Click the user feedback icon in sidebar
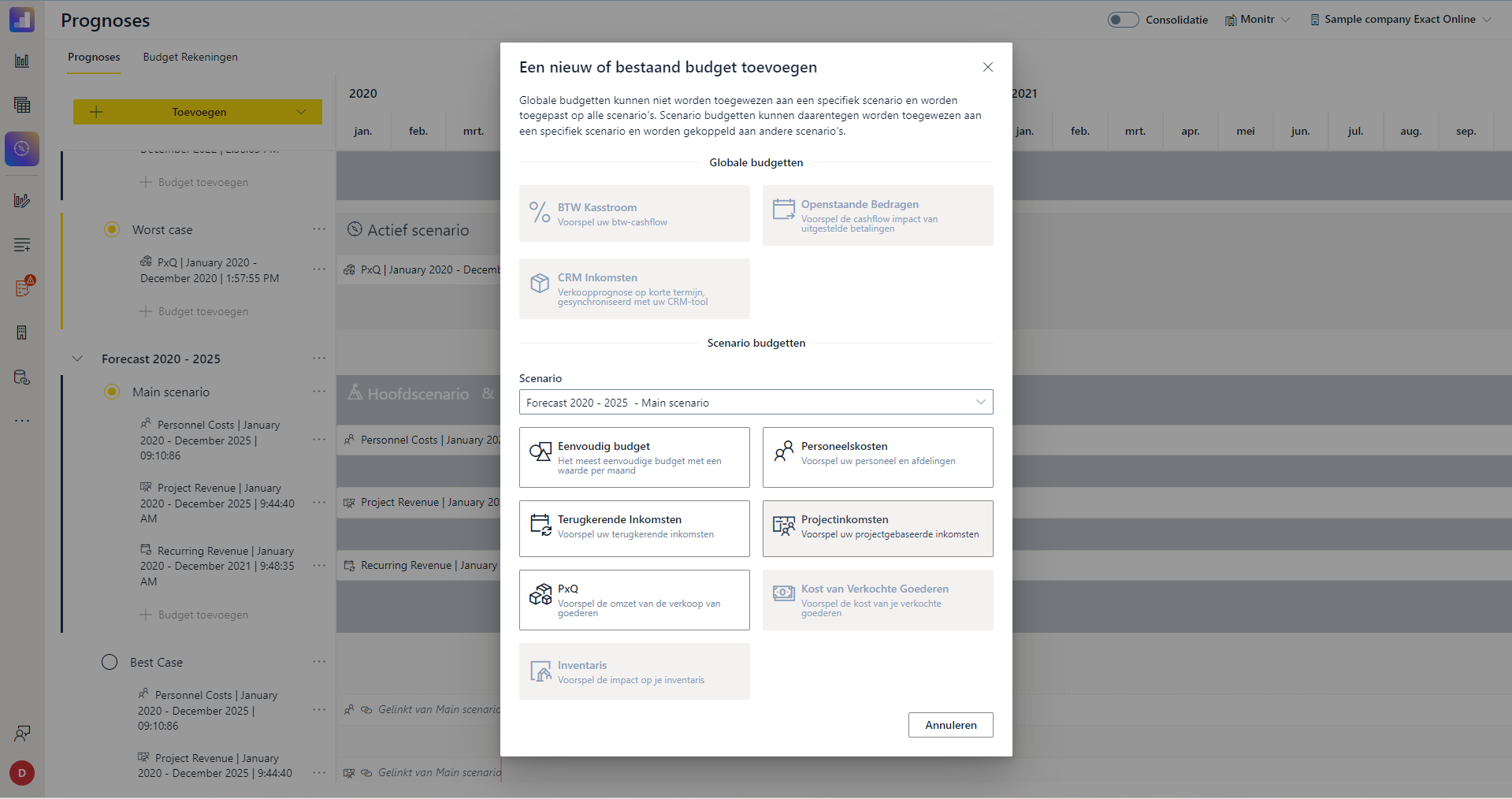1512x799 pixels. click(x=22, y=734)
